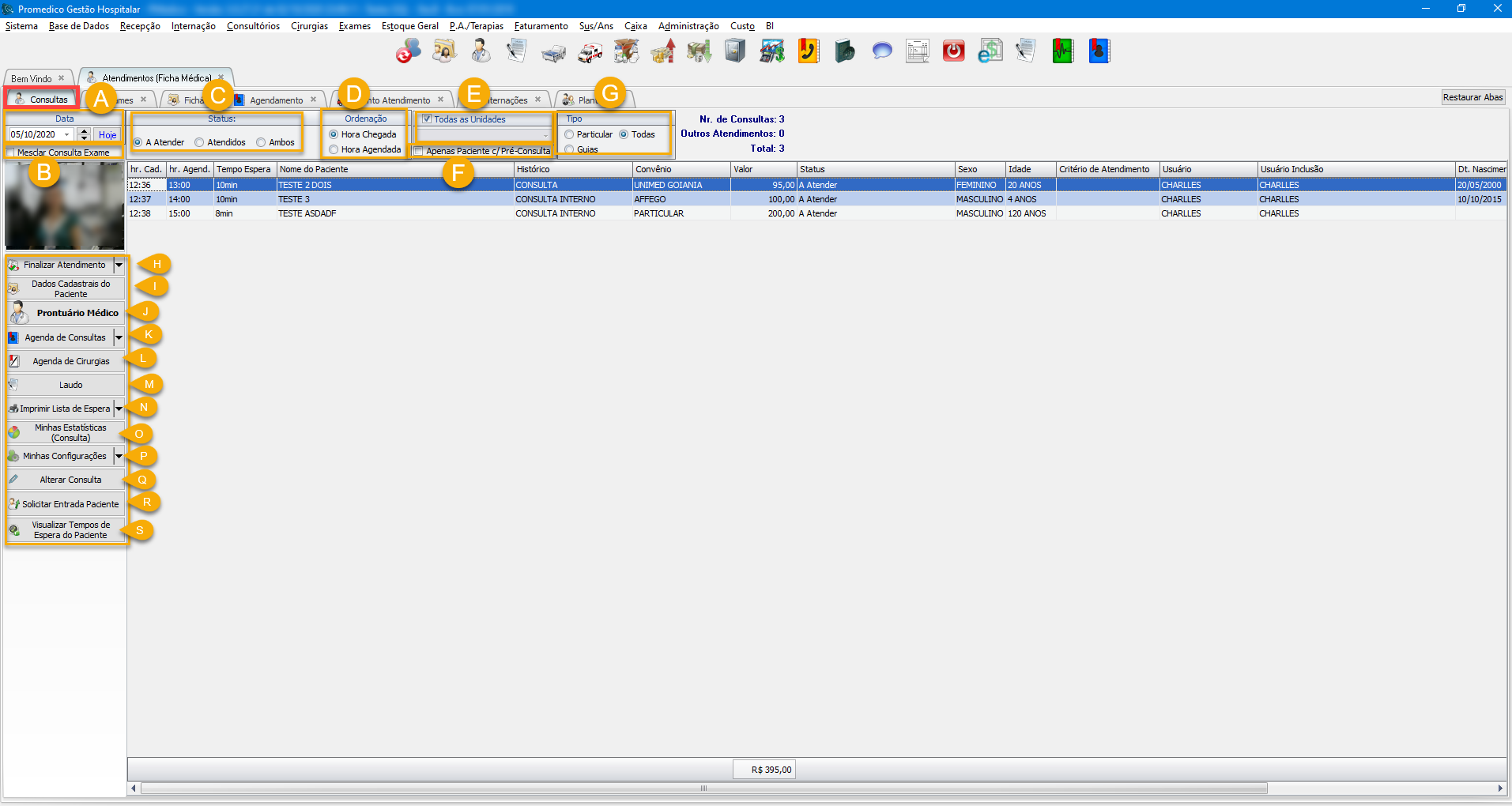Enable the Mesclar Consulta Exame checkbox

point(11,153)
